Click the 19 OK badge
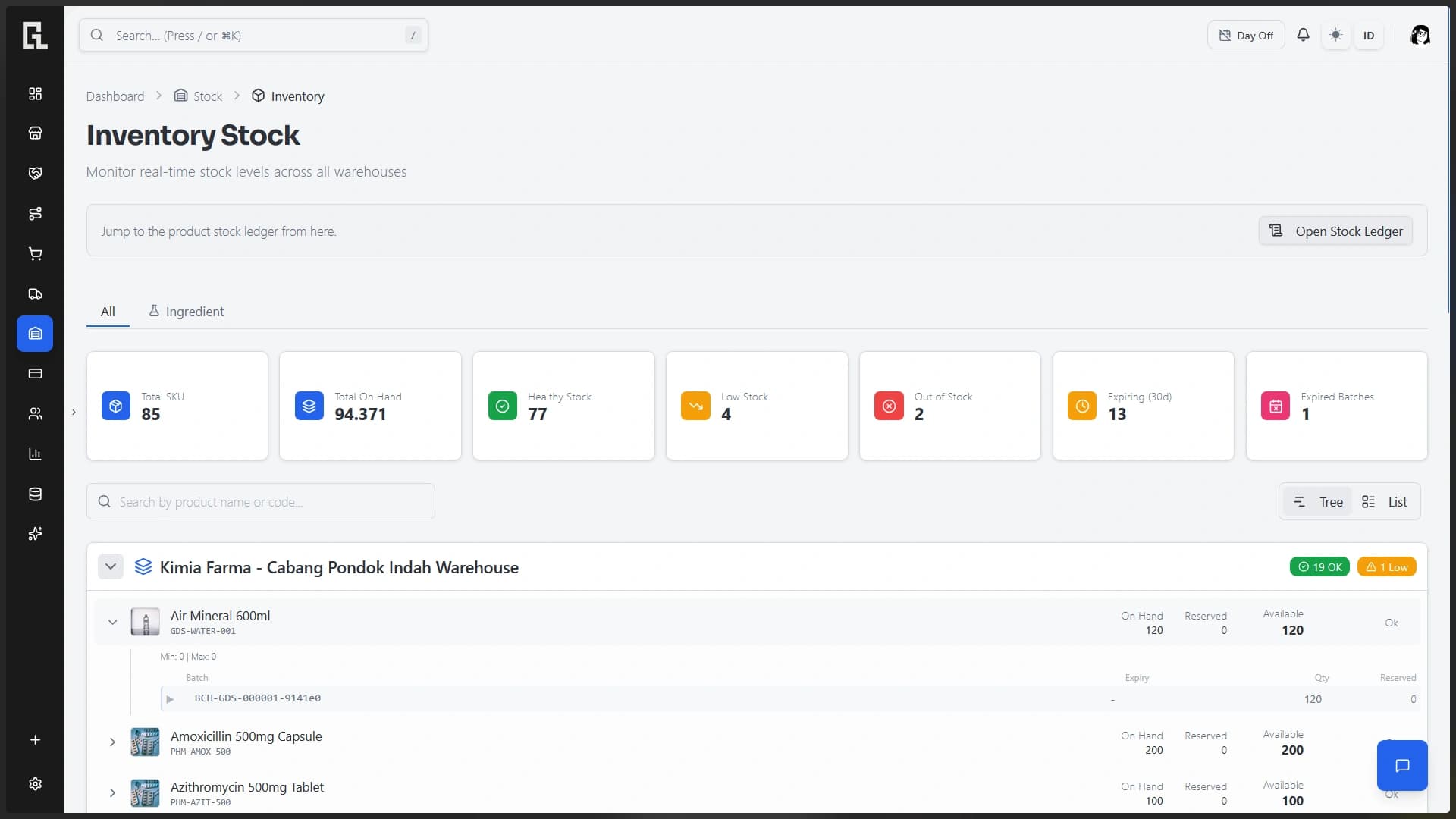The width and height of the screenshot is (1456, 819). tap(1319, 567)
